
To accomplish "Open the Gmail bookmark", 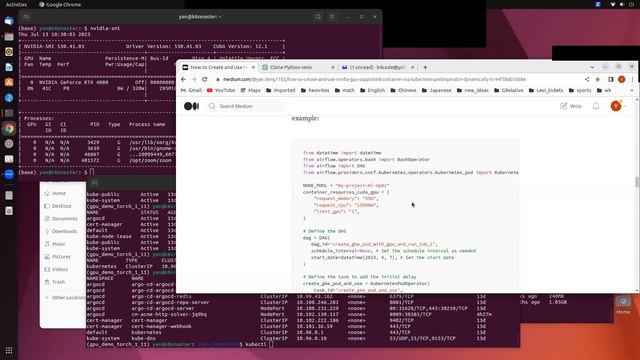I will (x=191, y=90).
